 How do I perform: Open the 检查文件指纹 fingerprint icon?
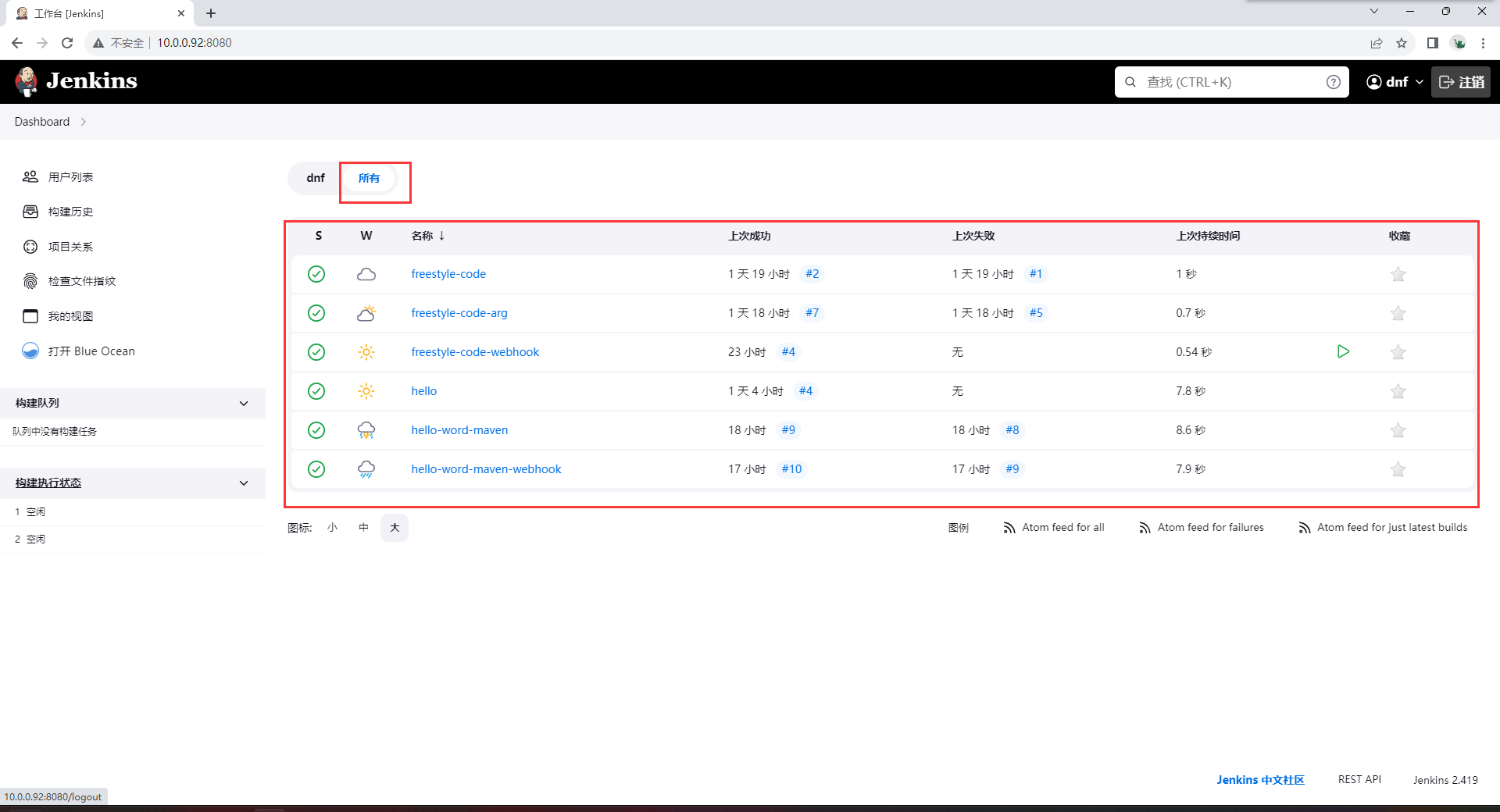pyautogui.click(x=30, y=281)
